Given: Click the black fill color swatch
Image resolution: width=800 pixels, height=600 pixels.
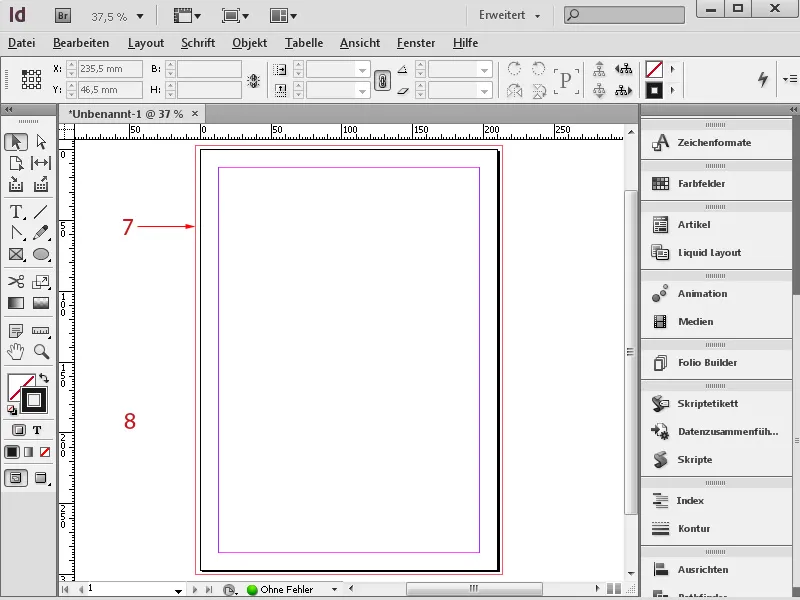Looking at the screenshot, I should tap(14, 452).
